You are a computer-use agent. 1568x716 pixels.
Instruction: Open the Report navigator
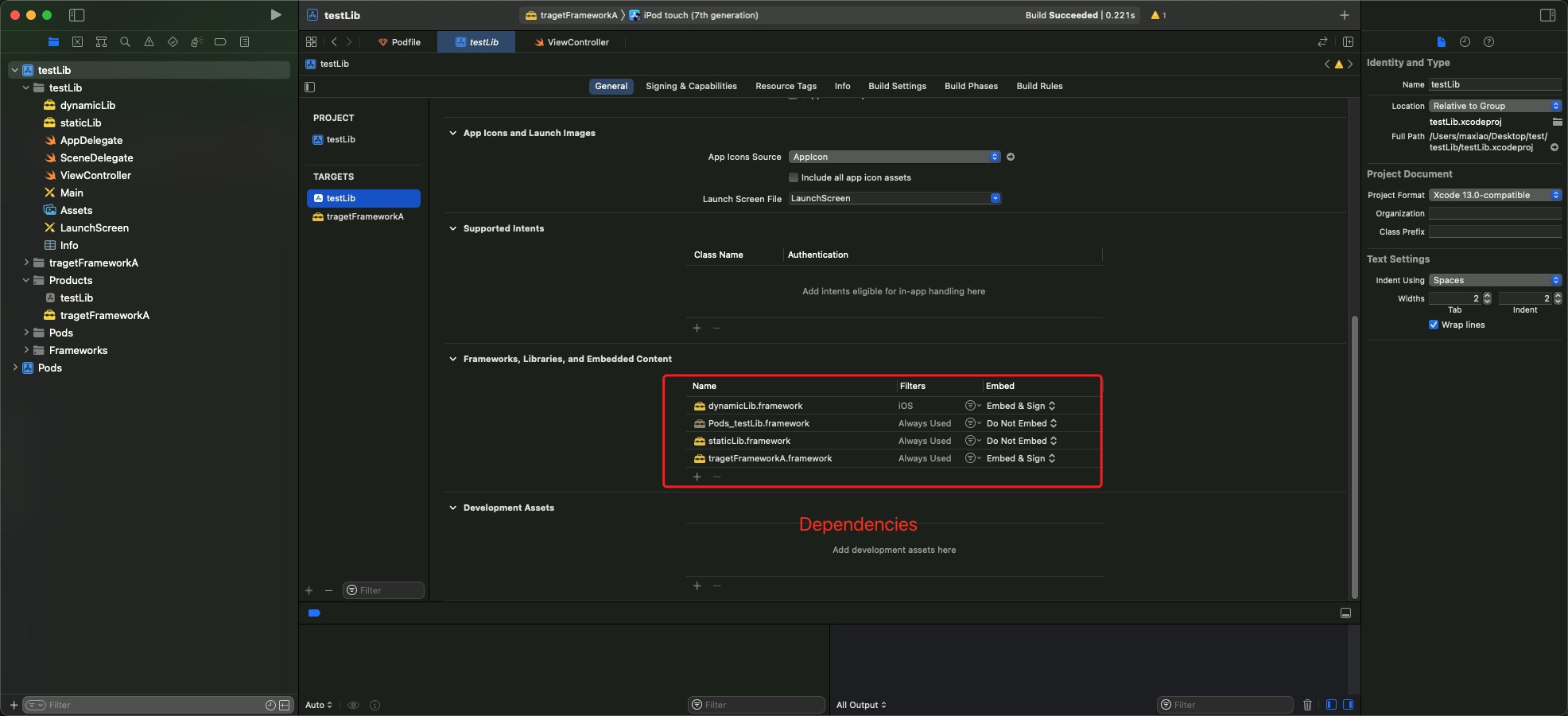pyautogui.click(x=244, y=42)
